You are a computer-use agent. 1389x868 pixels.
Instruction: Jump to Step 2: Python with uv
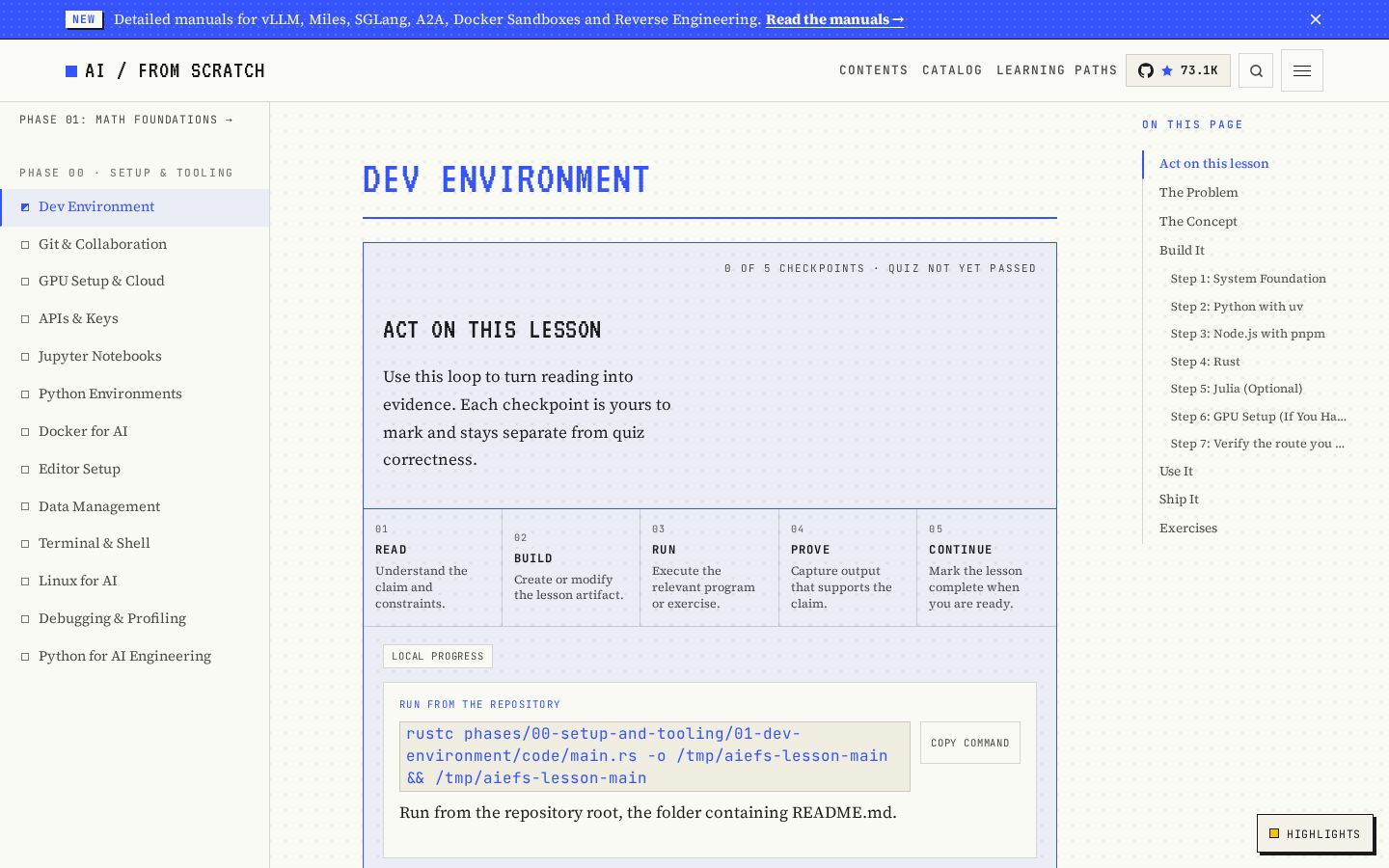(x=1237, y=307)
